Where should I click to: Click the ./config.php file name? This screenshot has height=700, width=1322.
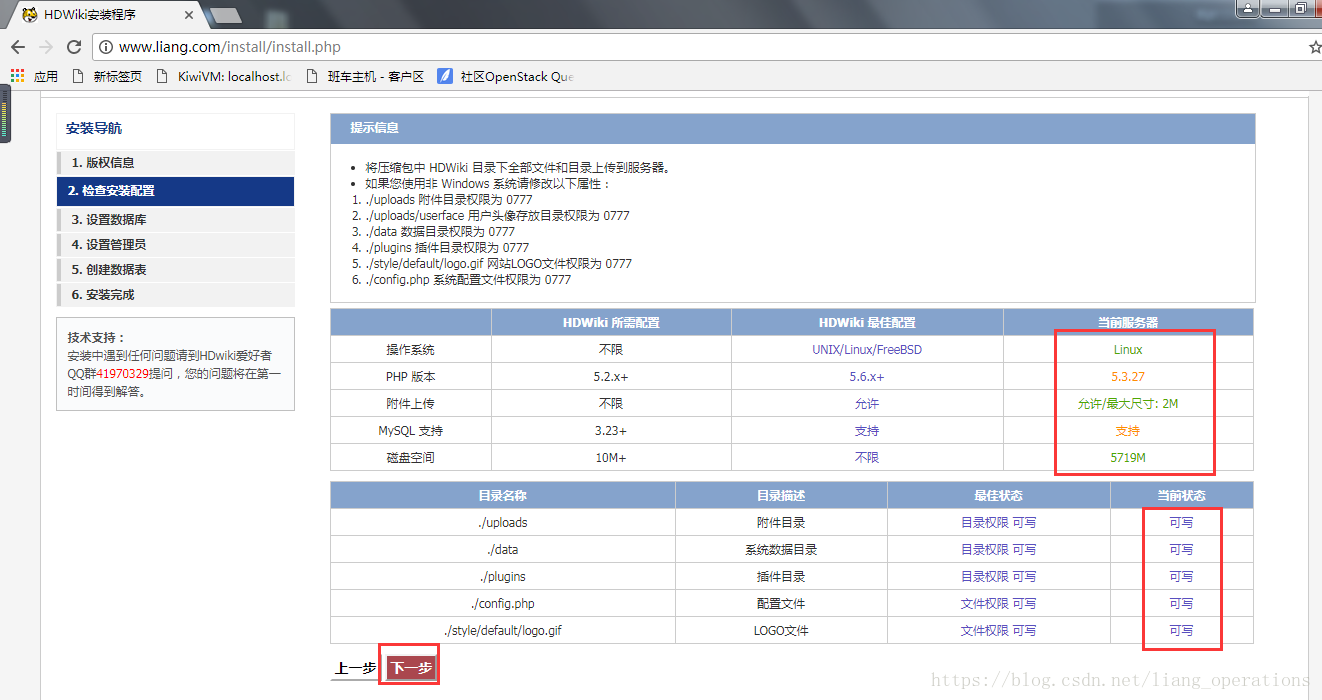pos(503,604)
